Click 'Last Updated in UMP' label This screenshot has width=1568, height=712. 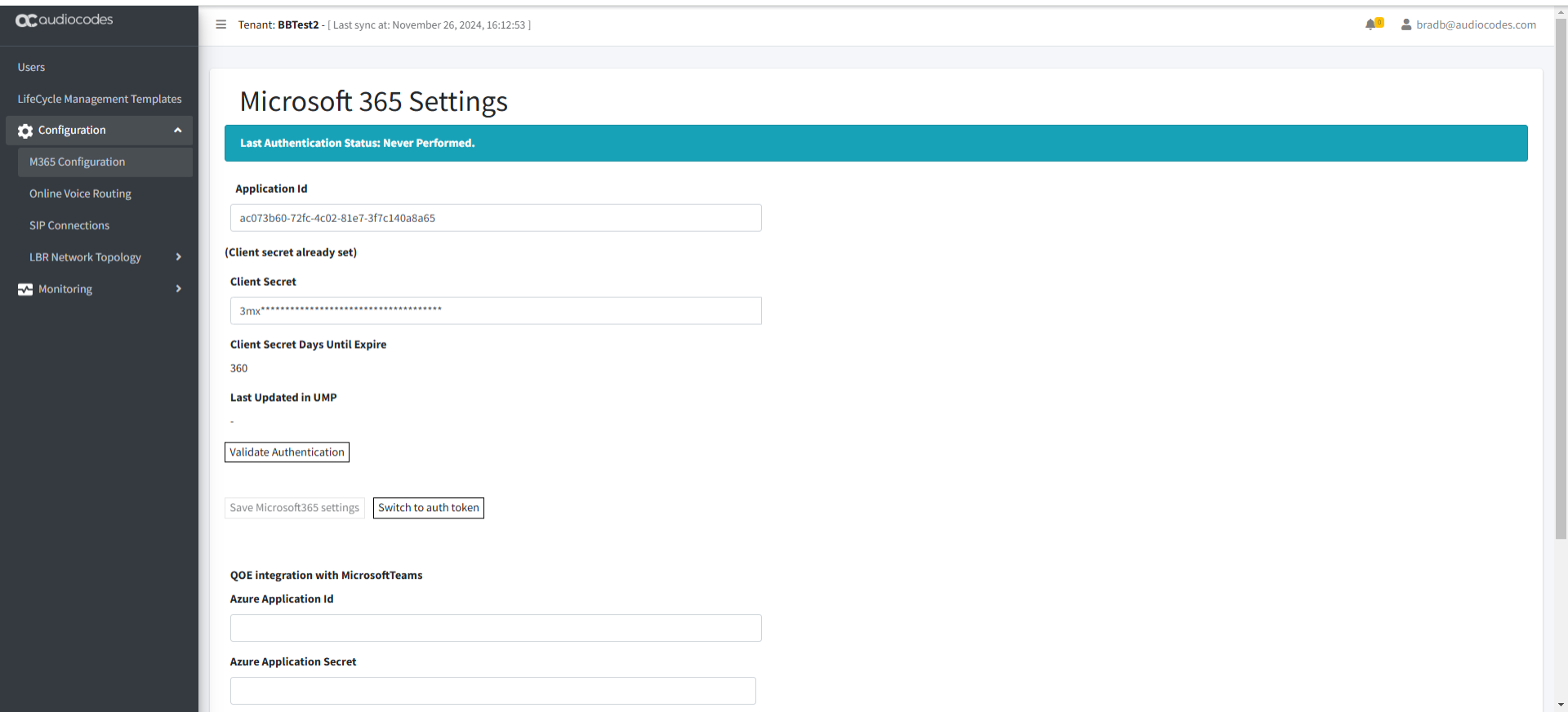click(283, 398)
